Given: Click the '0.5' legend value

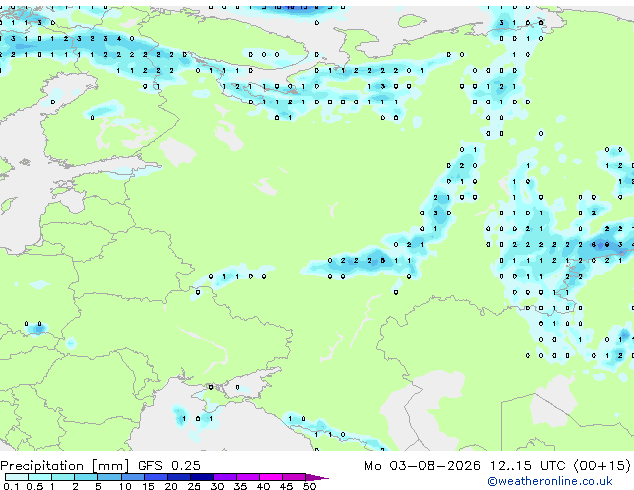Looking at the screenshot, I should click(x=35, y=486).
